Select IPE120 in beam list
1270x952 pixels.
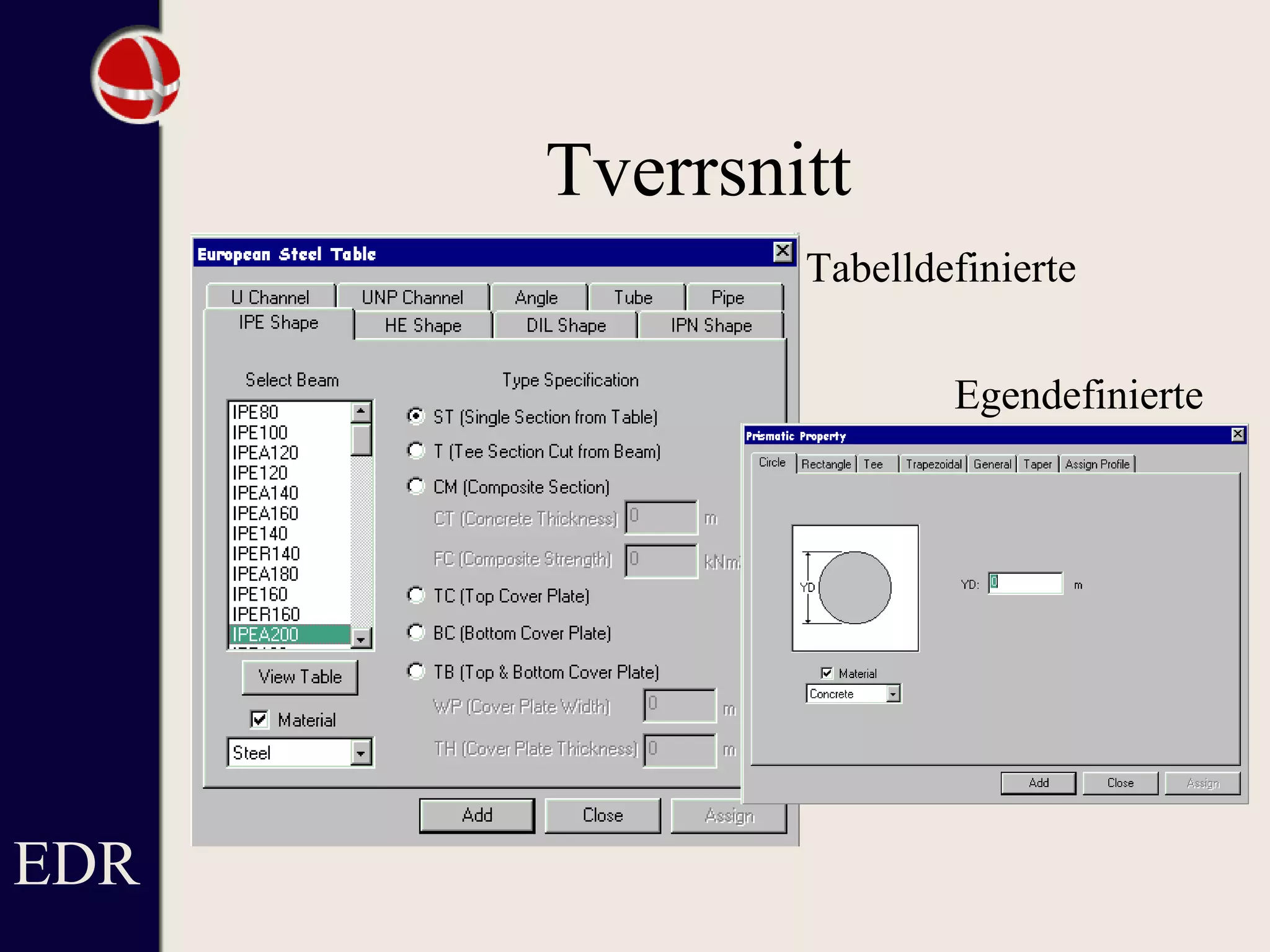[290, 473]
